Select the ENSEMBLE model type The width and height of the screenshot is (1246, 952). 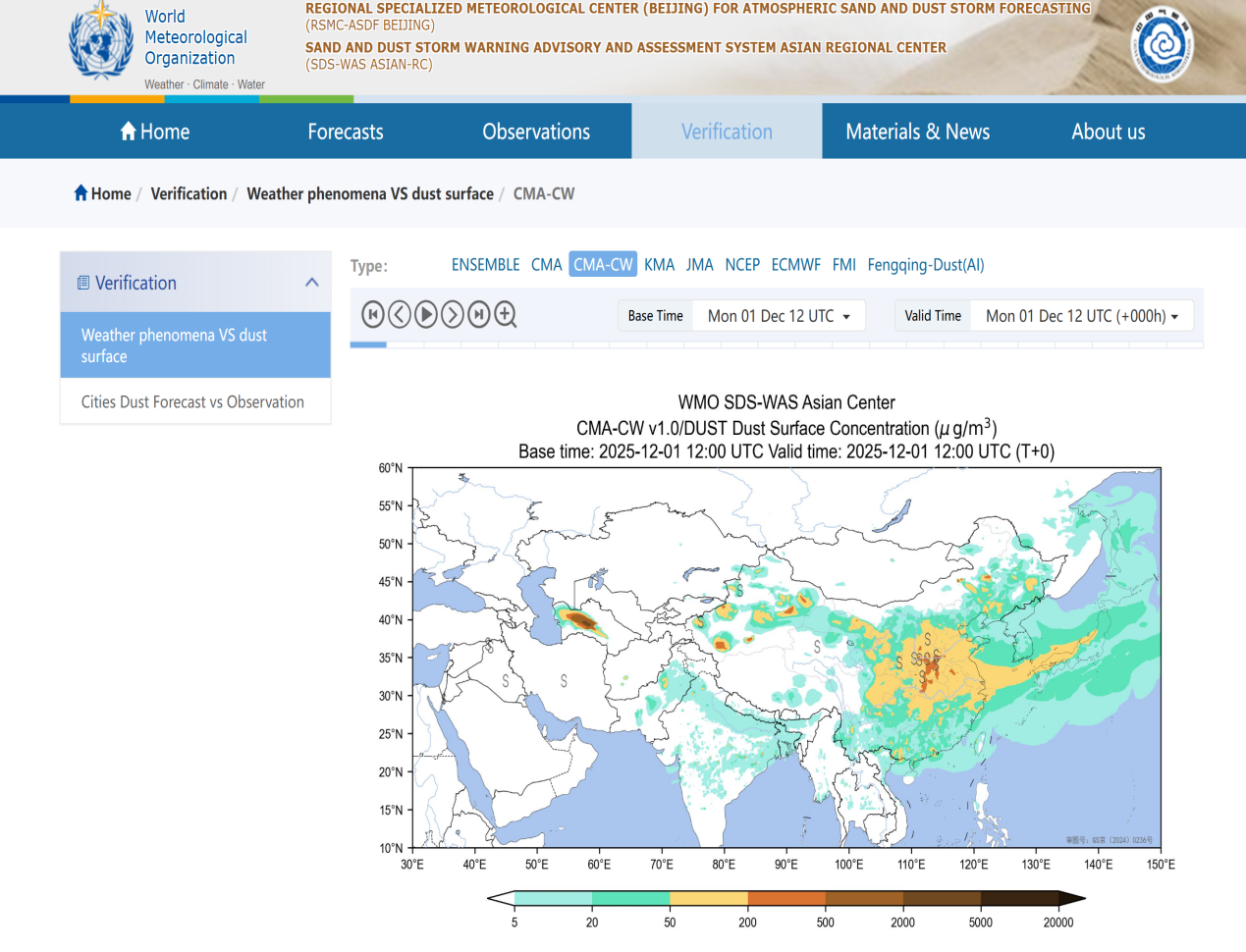(485, 265)
